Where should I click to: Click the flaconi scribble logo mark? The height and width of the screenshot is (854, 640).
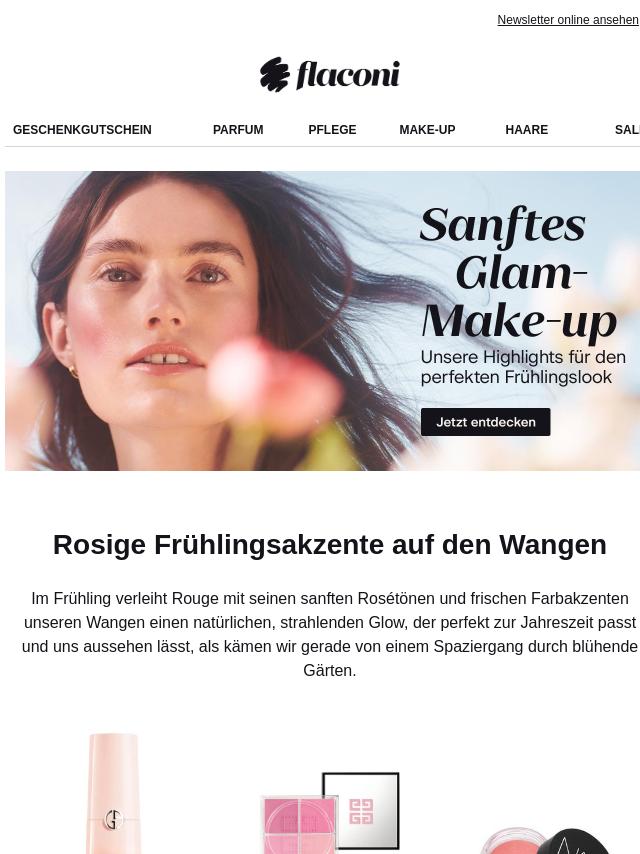click(274, 74)
